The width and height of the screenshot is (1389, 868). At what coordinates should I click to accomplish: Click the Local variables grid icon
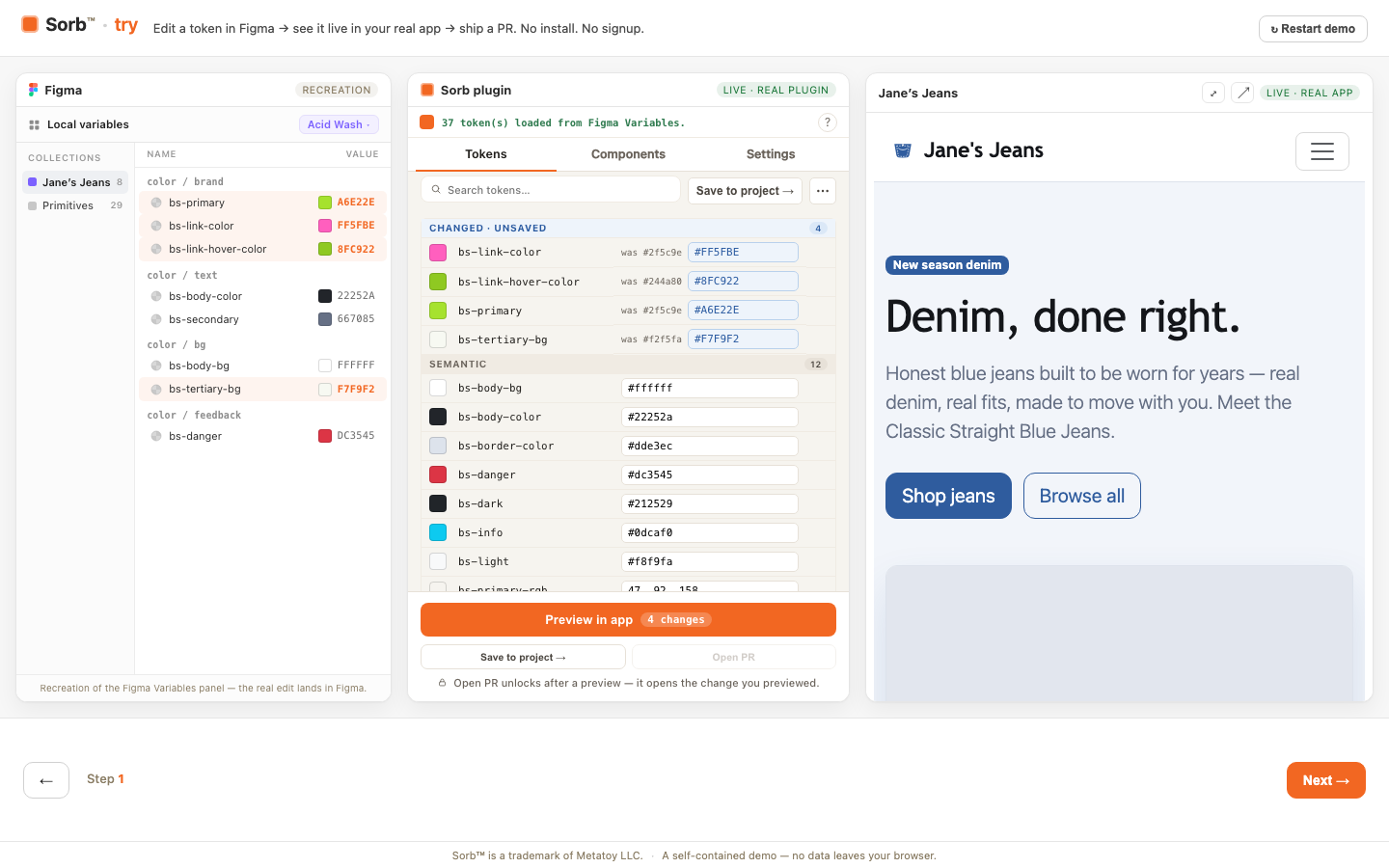34,124
